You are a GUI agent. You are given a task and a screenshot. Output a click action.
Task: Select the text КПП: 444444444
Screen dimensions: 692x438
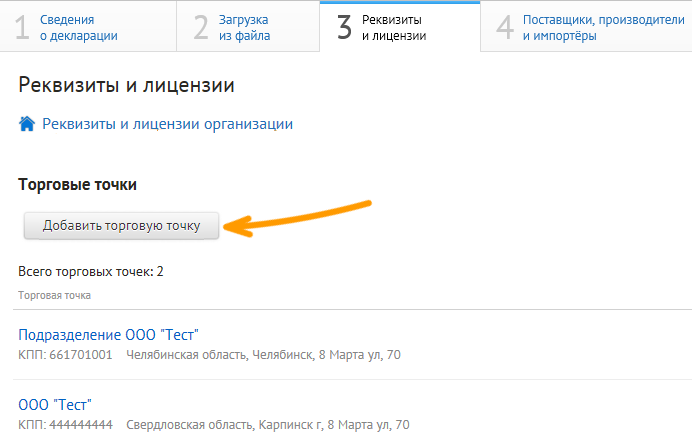pyautogui.click(x=65, y=425)
